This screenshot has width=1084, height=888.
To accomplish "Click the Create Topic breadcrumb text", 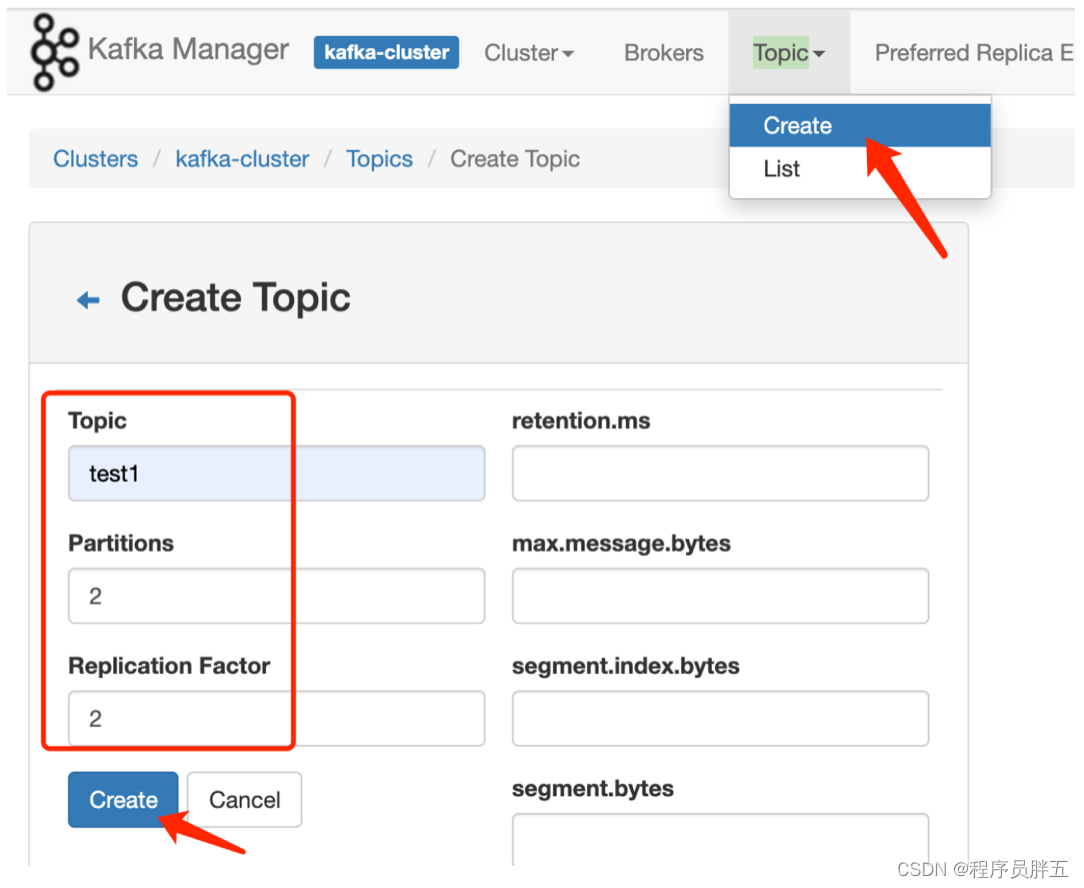I will click(515, 159).
